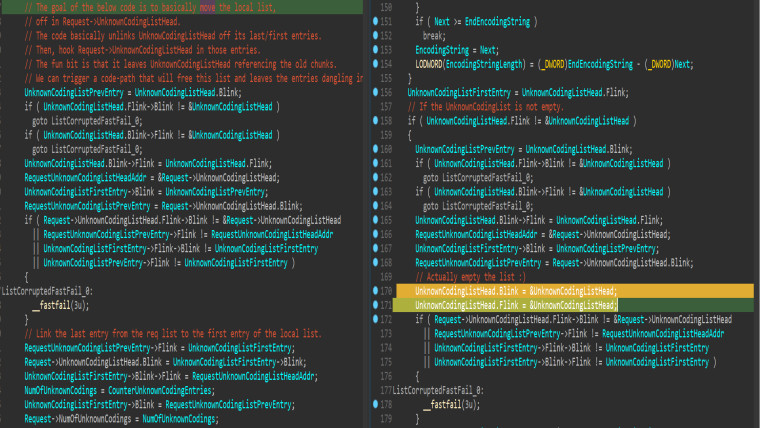Select the LODWORD macro on line 154
This screenshot has height=428, width=760.
click(429, 64)
